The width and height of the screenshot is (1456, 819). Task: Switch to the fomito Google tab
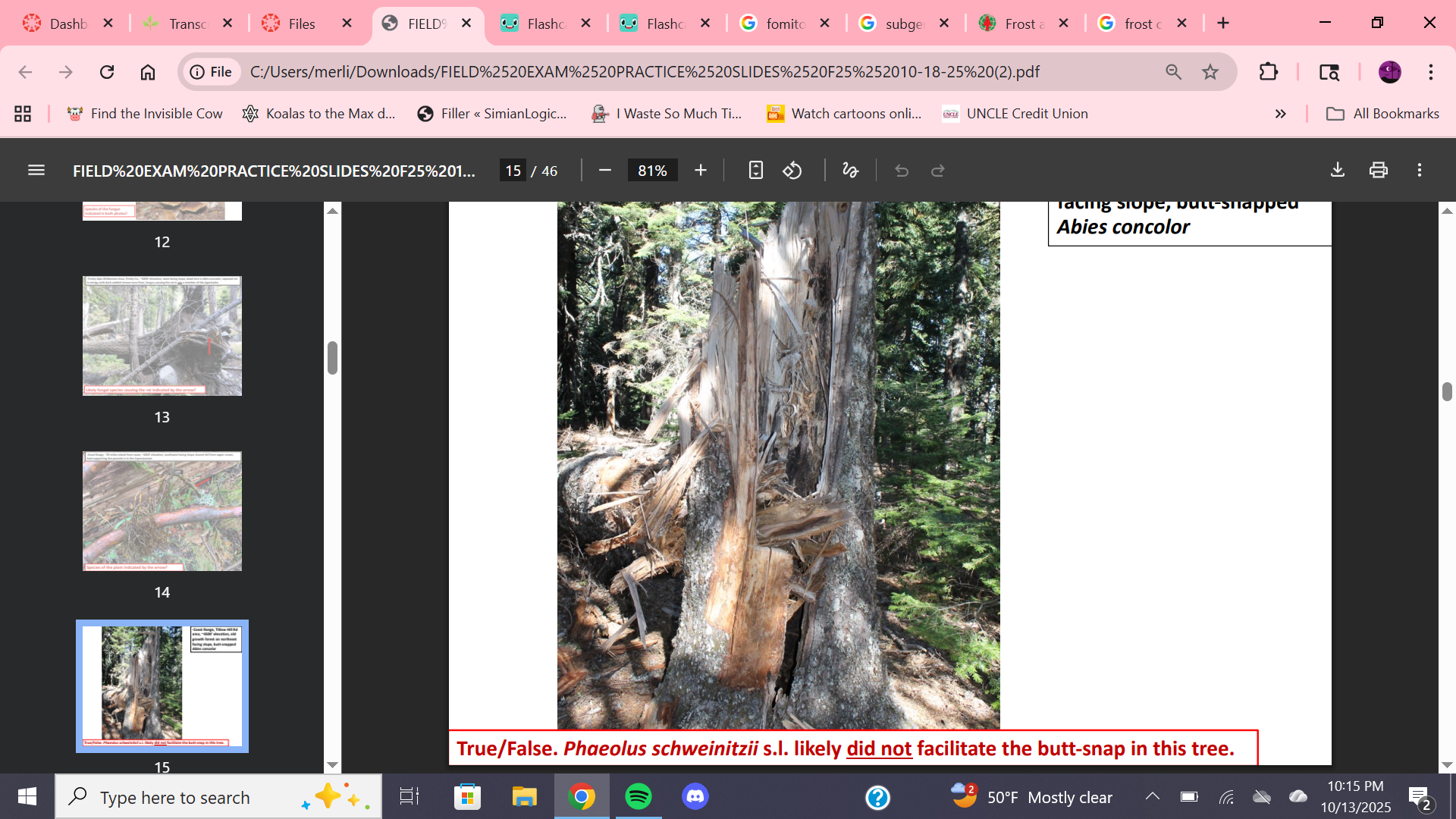coord(784,24)
